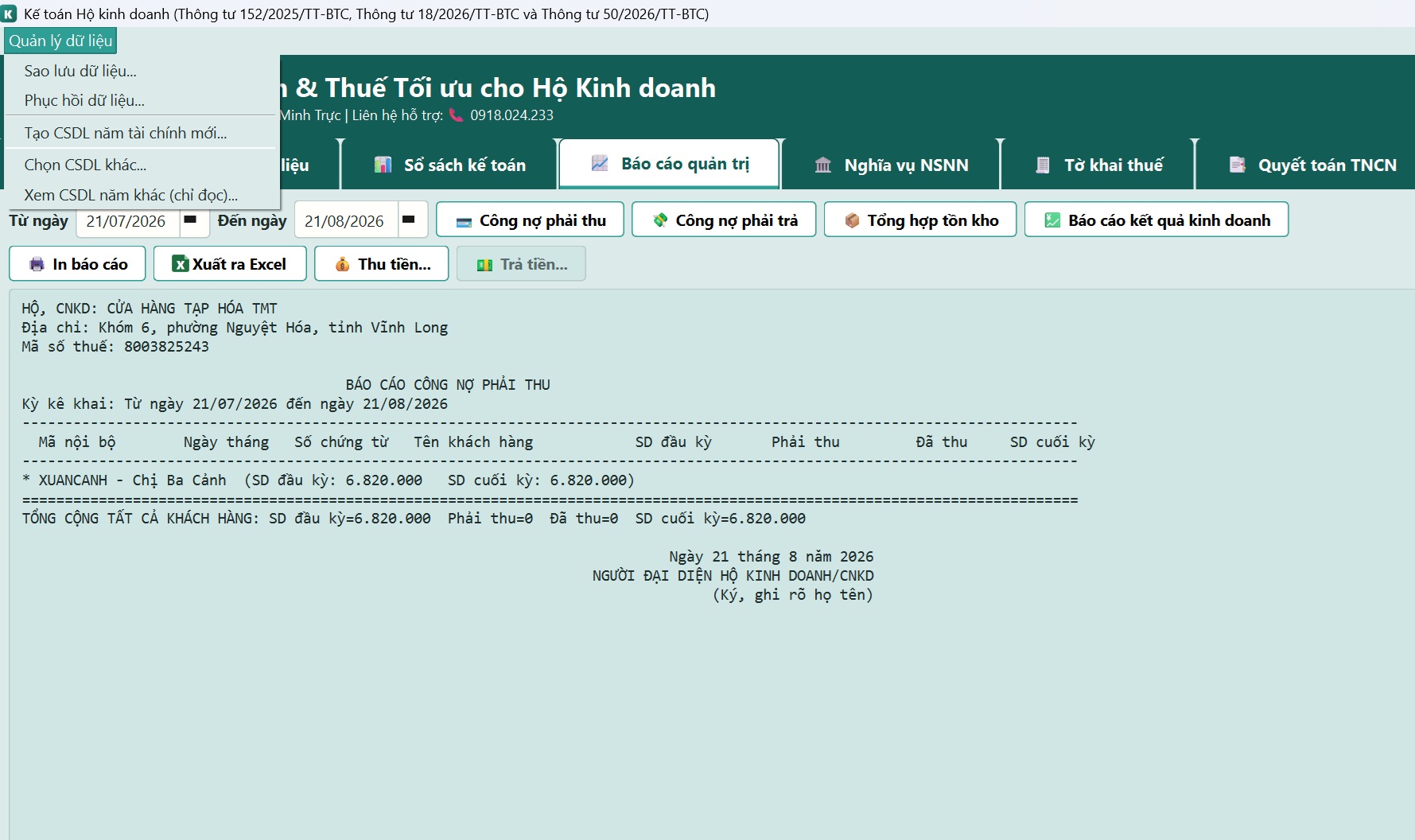Click the money bag icon on Thu tiền
Image resolution: width=1415 pixels, height=840 pixels.
[342, 264]
